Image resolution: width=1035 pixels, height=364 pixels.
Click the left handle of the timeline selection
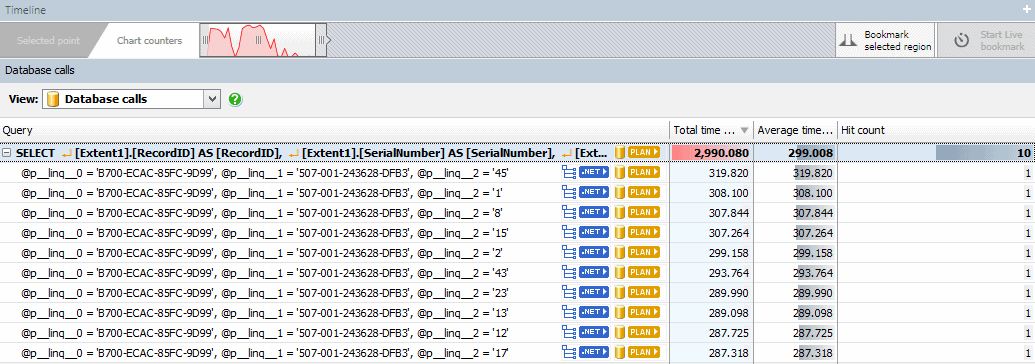tap(205, 40)
